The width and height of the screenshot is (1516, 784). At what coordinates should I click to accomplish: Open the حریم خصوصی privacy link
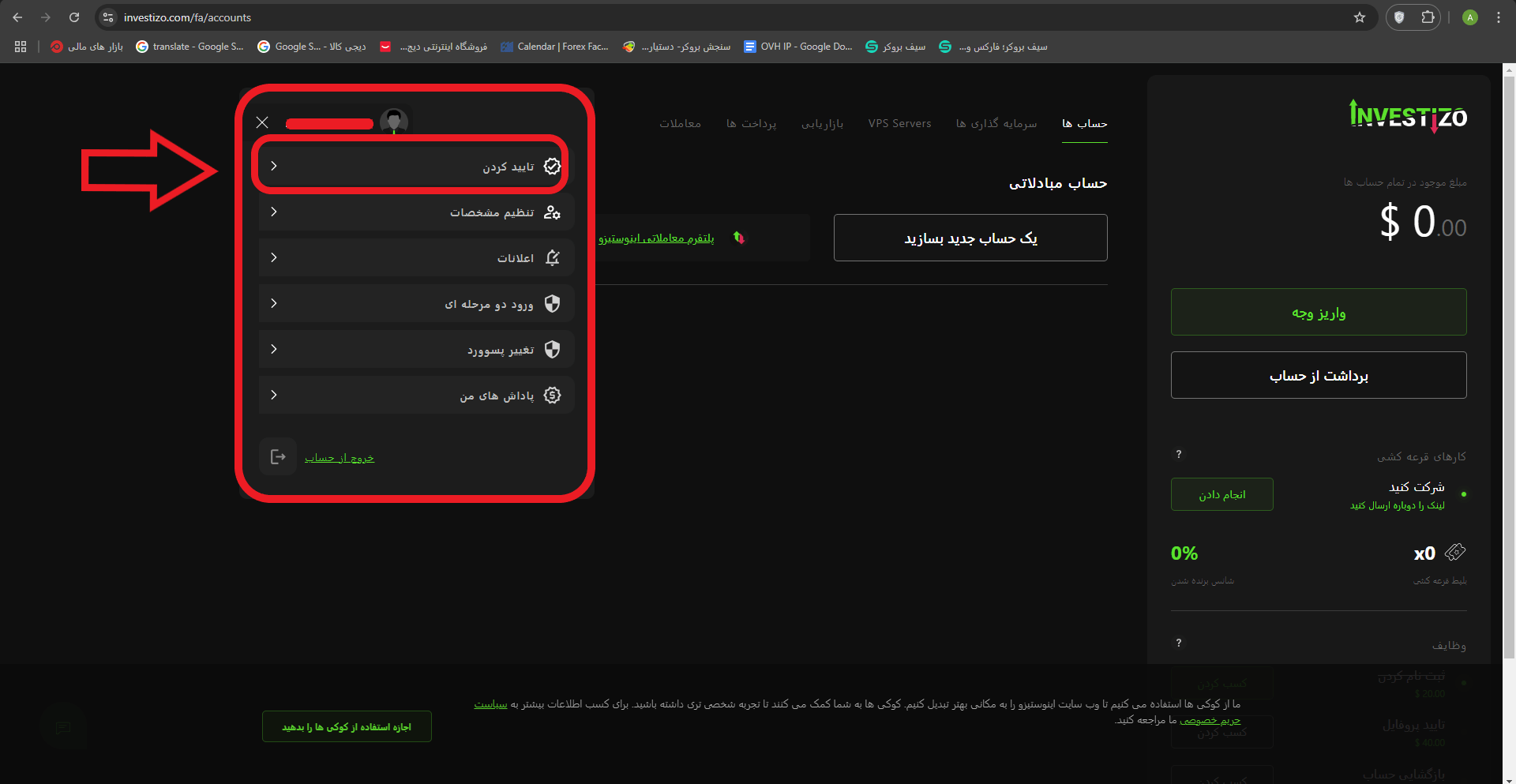tap(1210, 720)
